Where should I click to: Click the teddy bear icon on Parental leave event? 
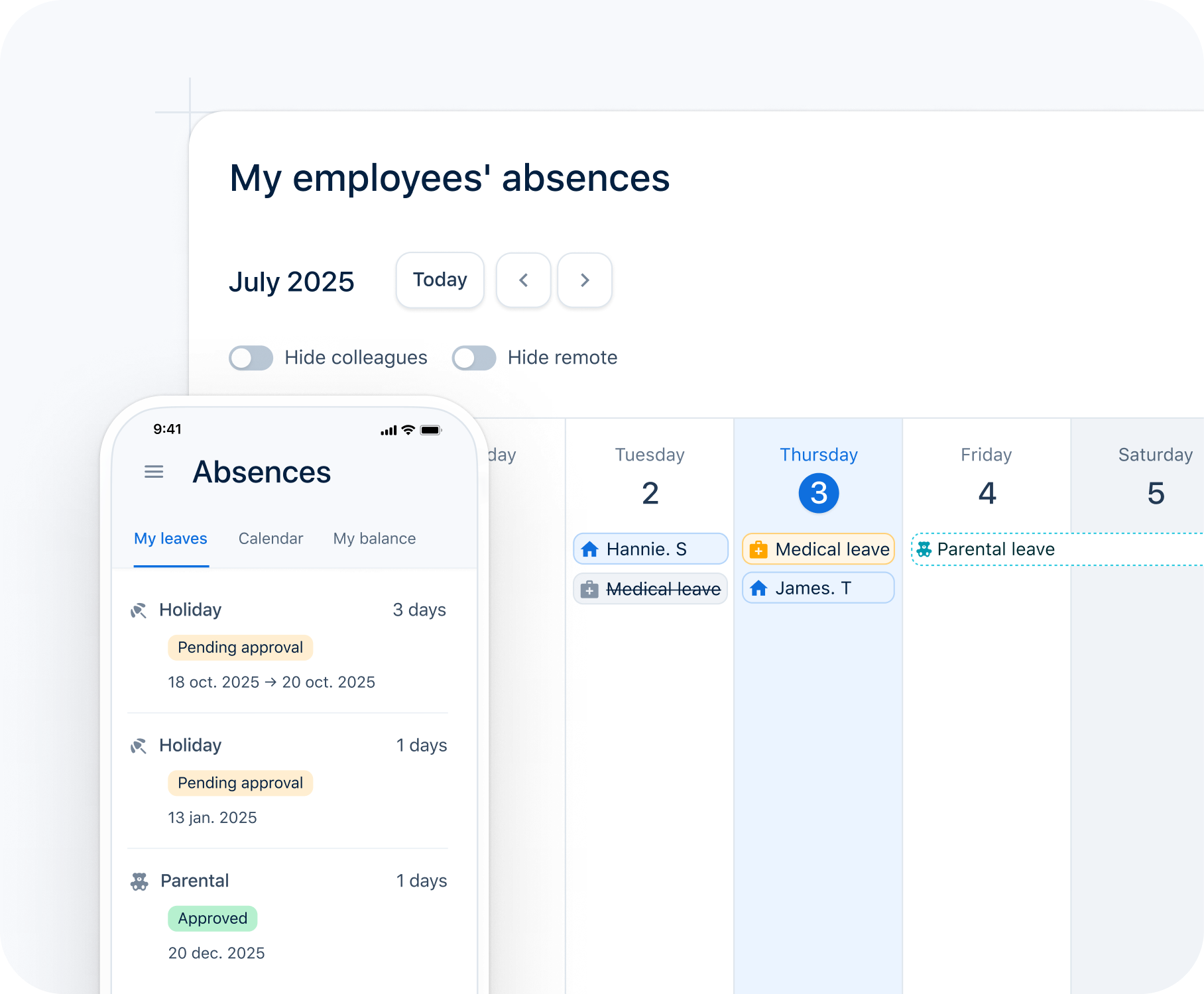pos(924,549)
